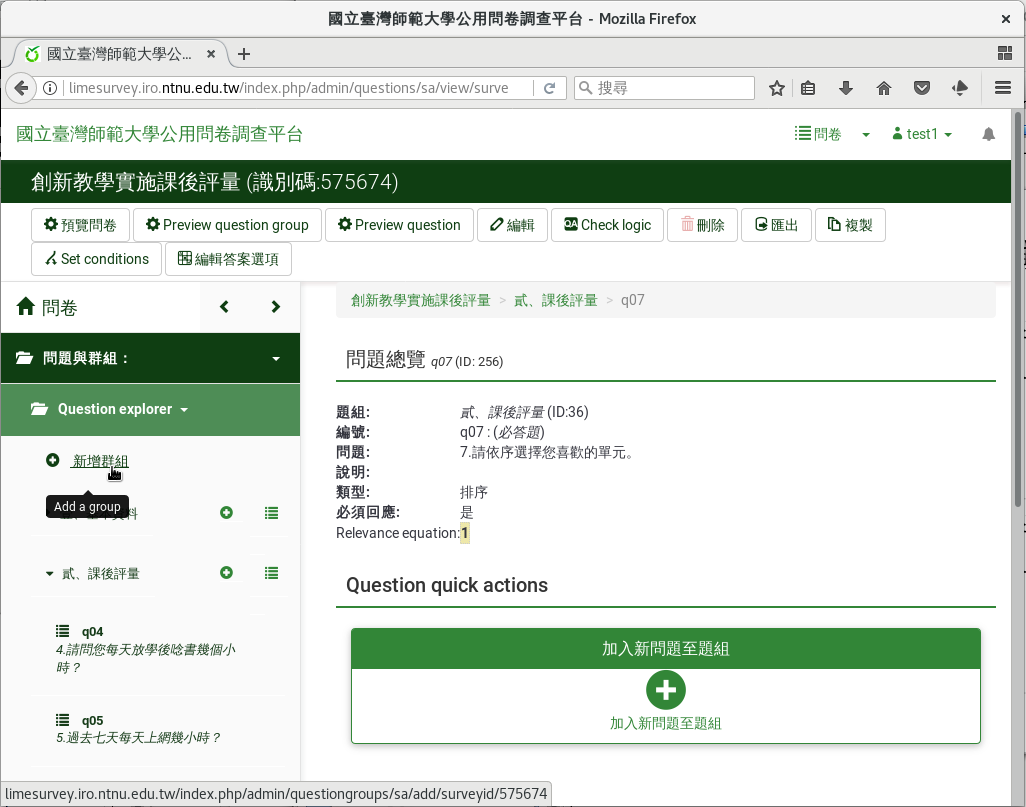Viewport: 1026px width, 807px height.
Task: Click the q05 question list icon
Action: (x=62, y=720)
